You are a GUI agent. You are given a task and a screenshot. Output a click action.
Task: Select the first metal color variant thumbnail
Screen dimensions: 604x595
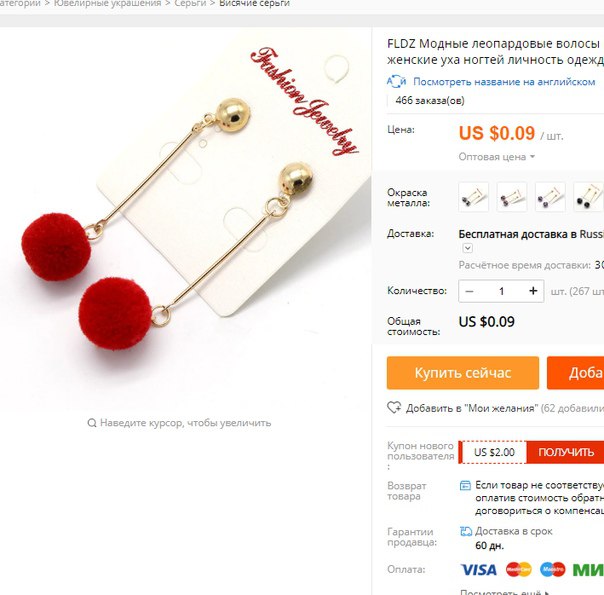[473, 197]
